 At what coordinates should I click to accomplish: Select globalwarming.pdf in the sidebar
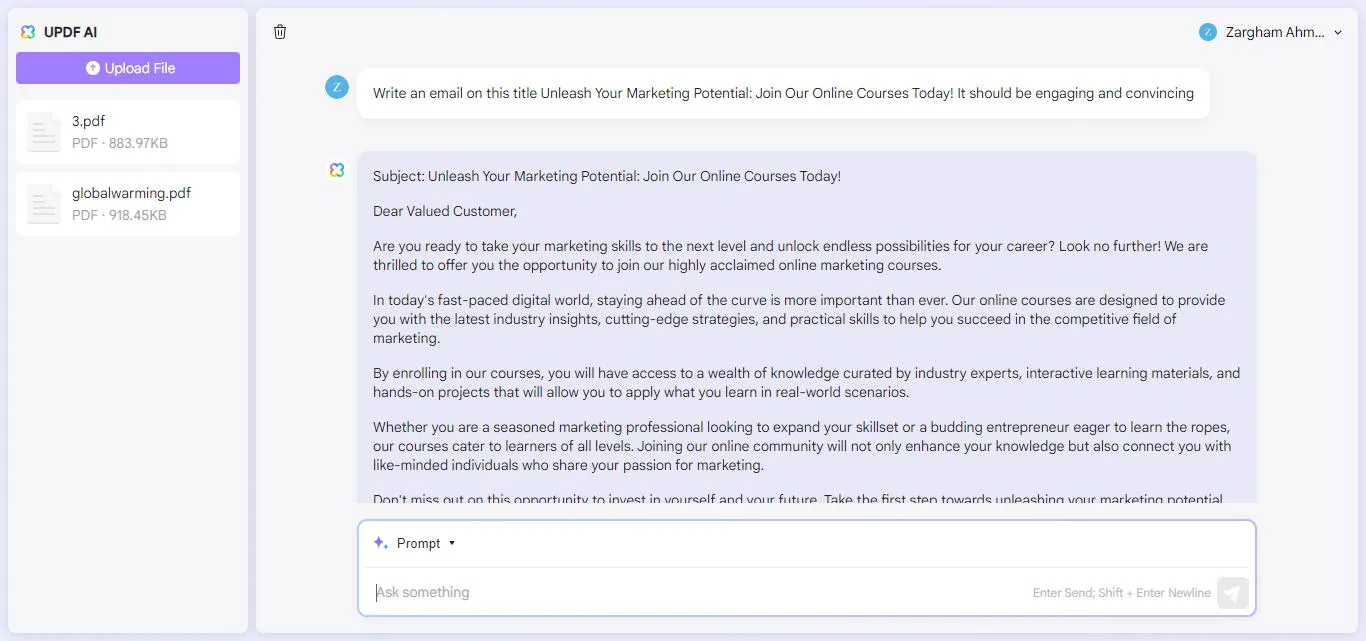(x=127, y=204)
